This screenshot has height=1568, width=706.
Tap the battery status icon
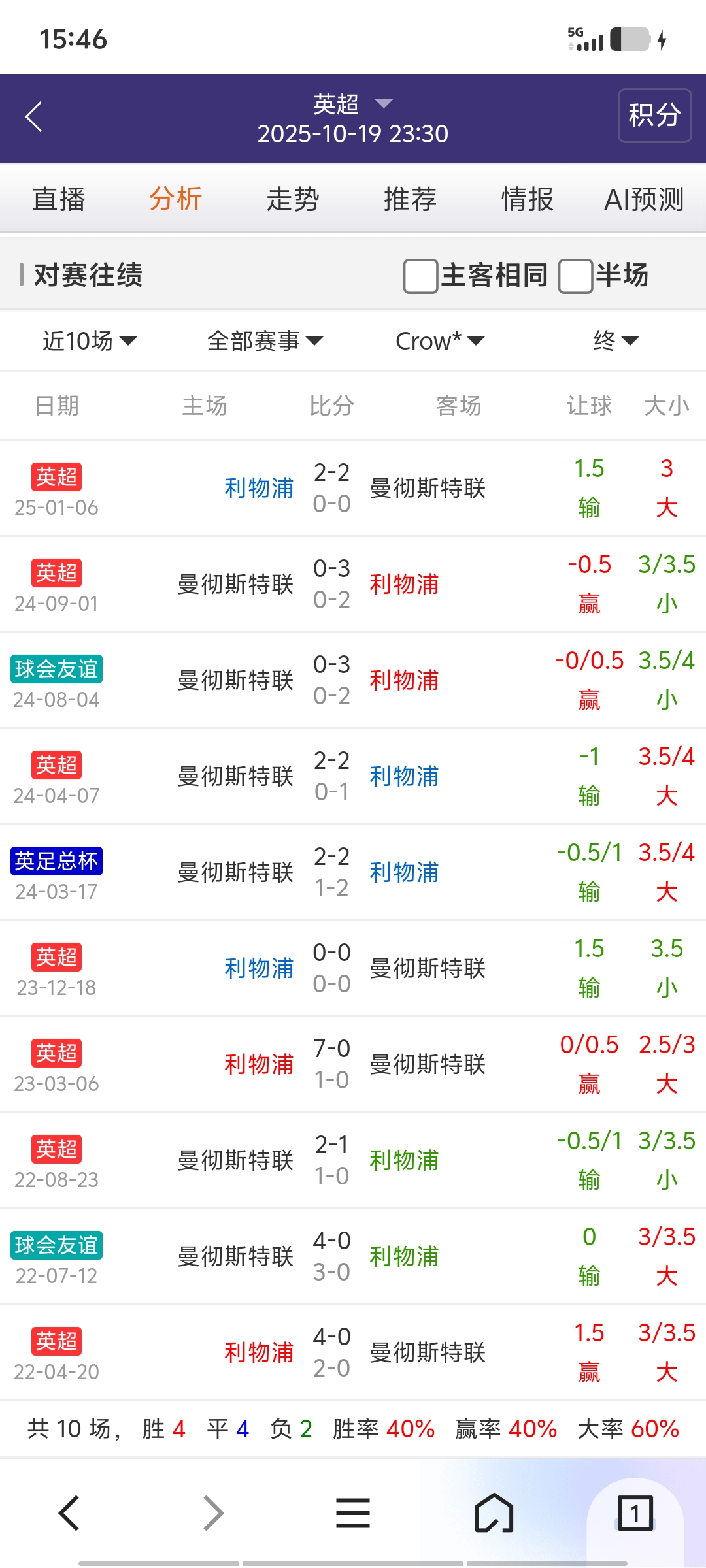(x=630, y=39)
